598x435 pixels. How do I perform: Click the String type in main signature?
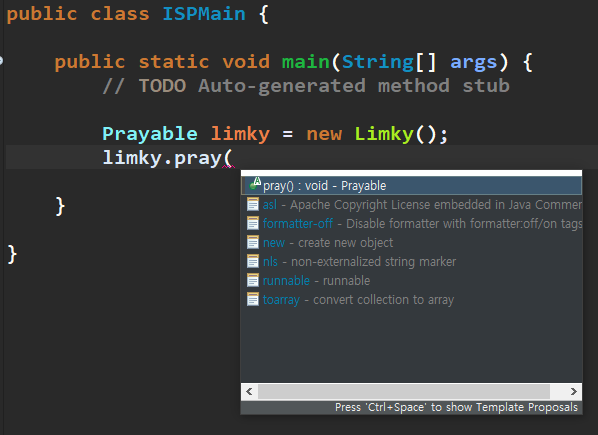(378, 62)
